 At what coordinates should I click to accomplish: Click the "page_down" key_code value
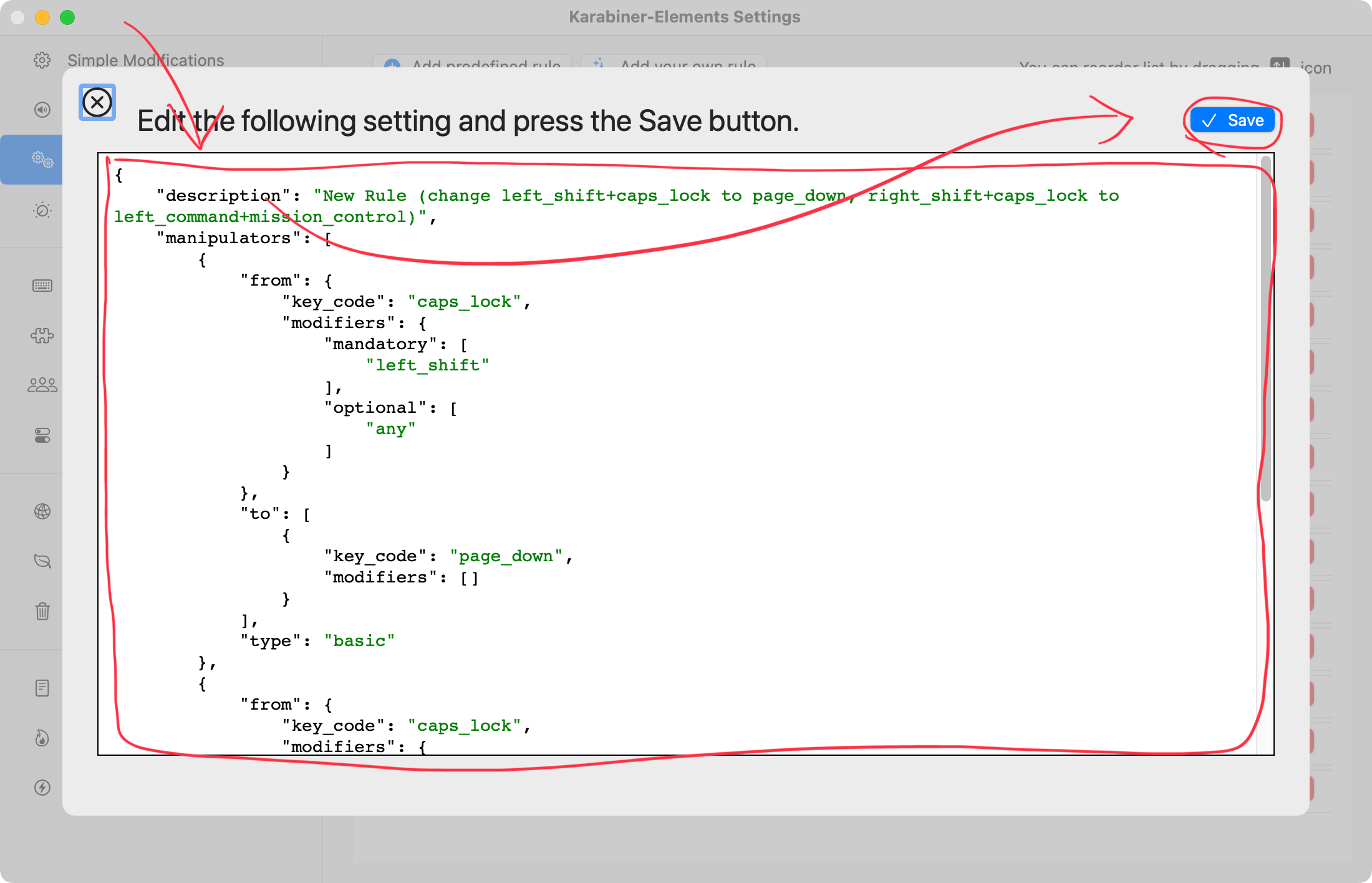coord(506,556)
